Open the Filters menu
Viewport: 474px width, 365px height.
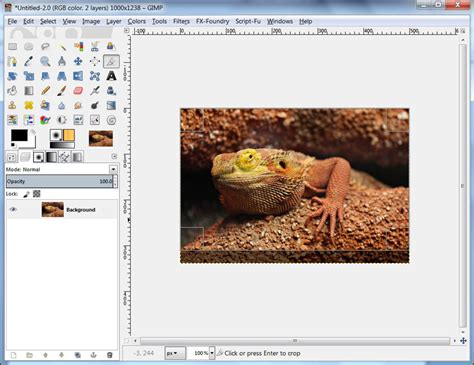(x=181, y=21)
